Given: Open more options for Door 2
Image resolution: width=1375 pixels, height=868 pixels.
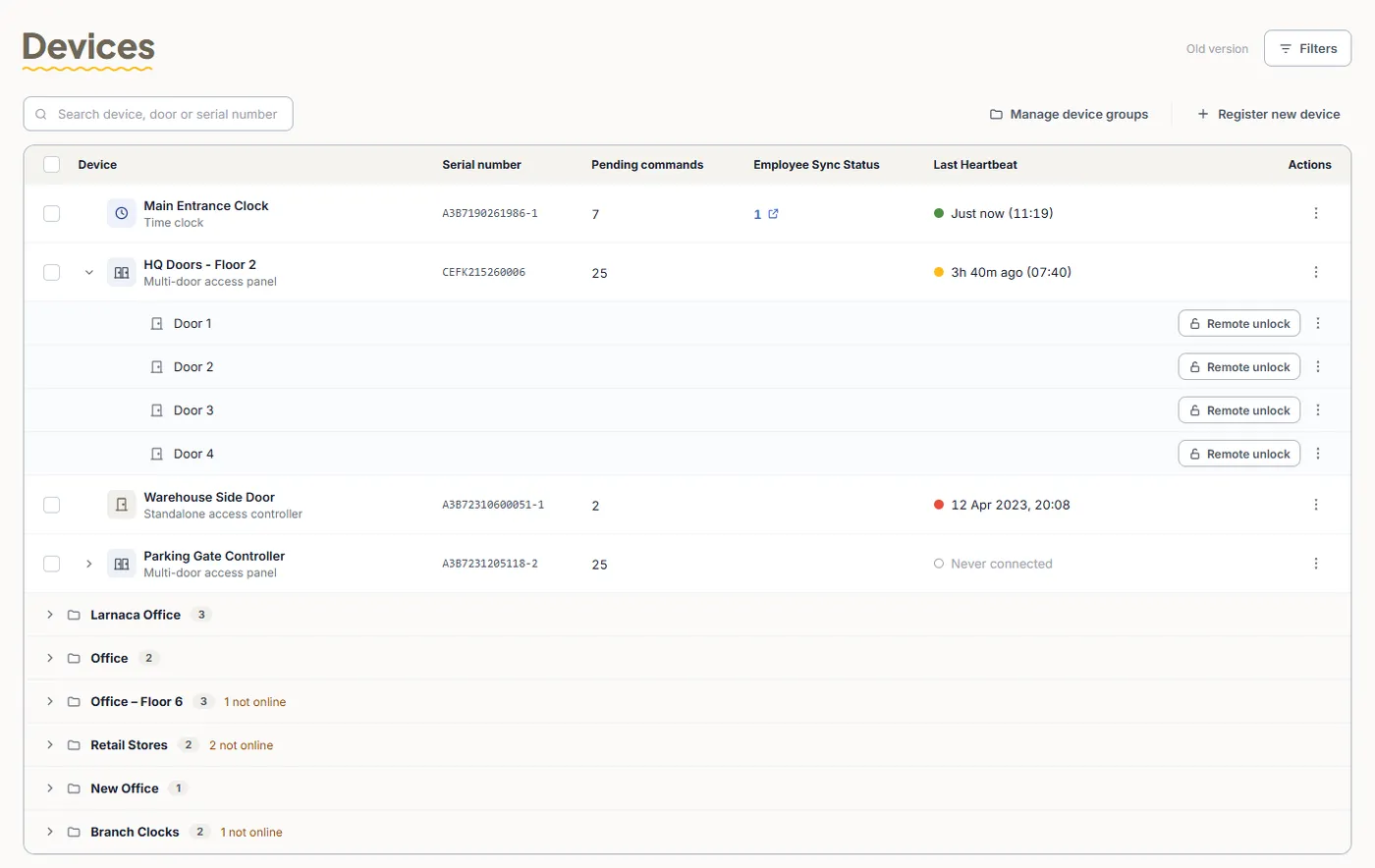Looking at the screenshot, I should [1318, 366].
